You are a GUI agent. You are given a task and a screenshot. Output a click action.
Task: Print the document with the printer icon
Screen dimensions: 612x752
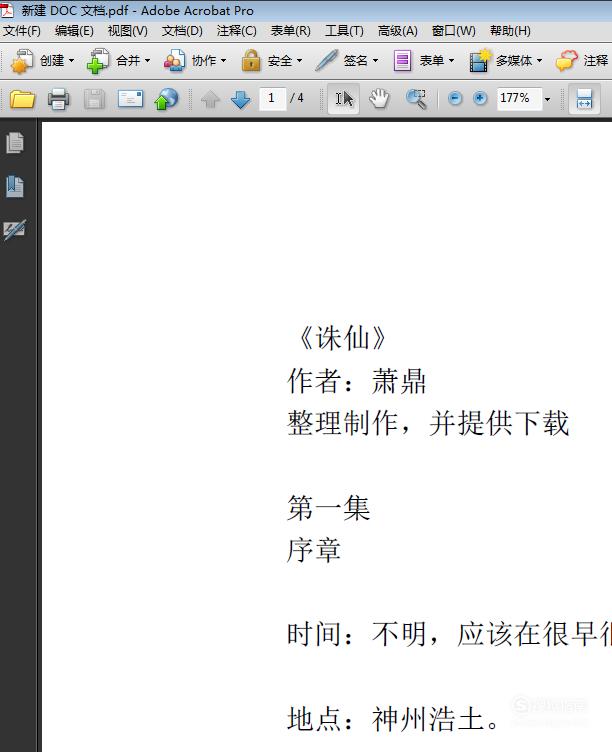point(59,99)
